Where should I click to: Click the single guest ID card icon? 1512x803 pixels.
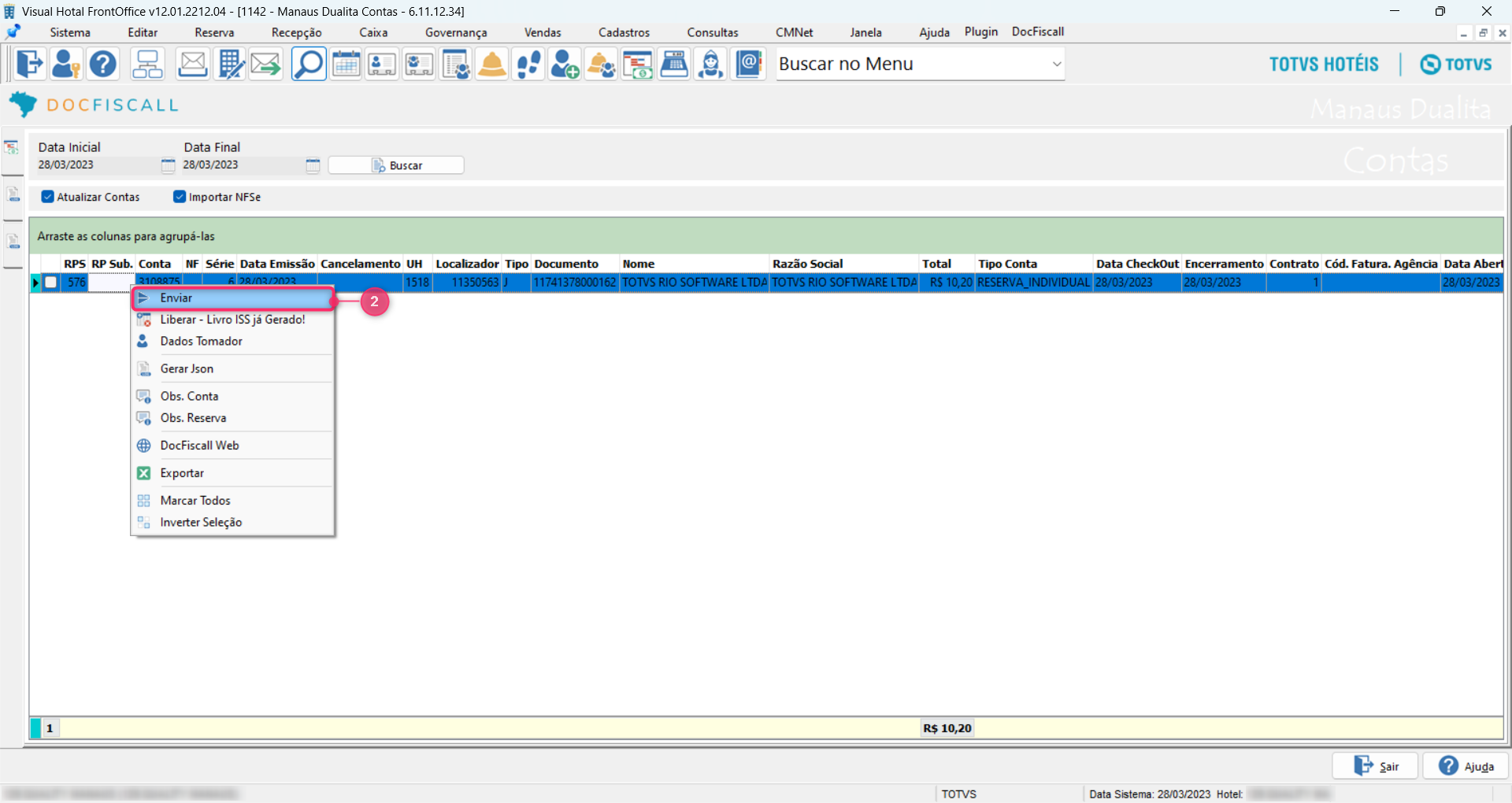click(382, 64)
